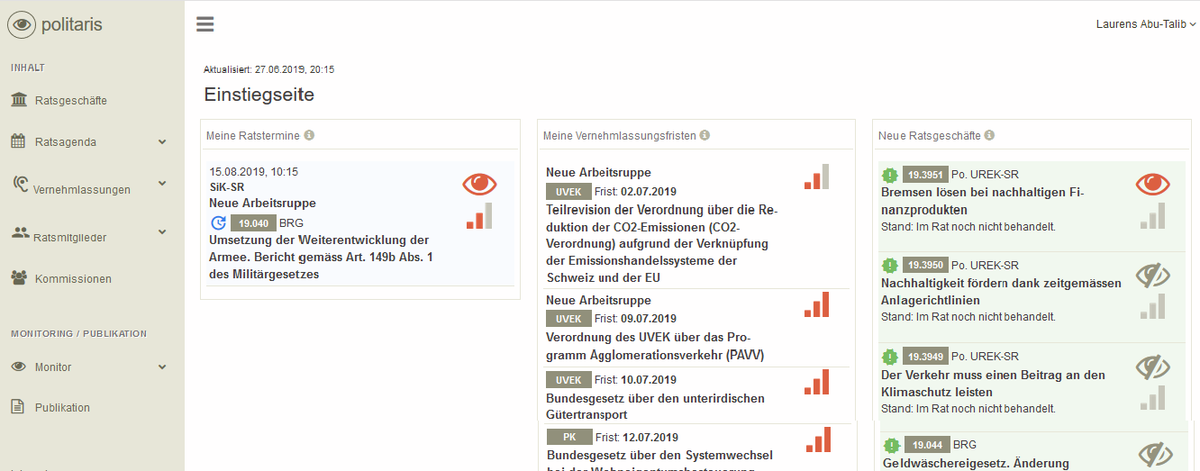The width and height of the screenshot is (1200, 471).
Task: Click the Kommissionen group icon
Action: click(x=19, y=277)
